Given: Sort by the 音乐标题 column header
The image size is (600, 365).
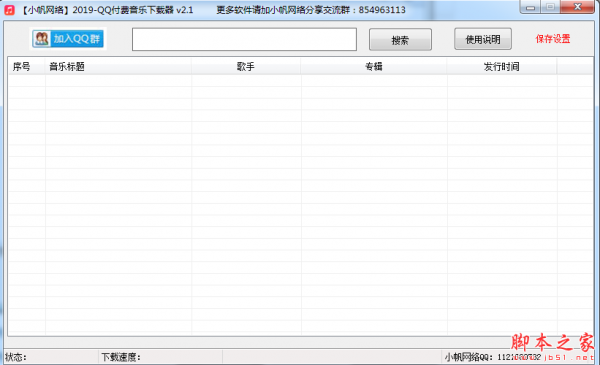Looking at the screenshot, I should [x=118, y=67].
